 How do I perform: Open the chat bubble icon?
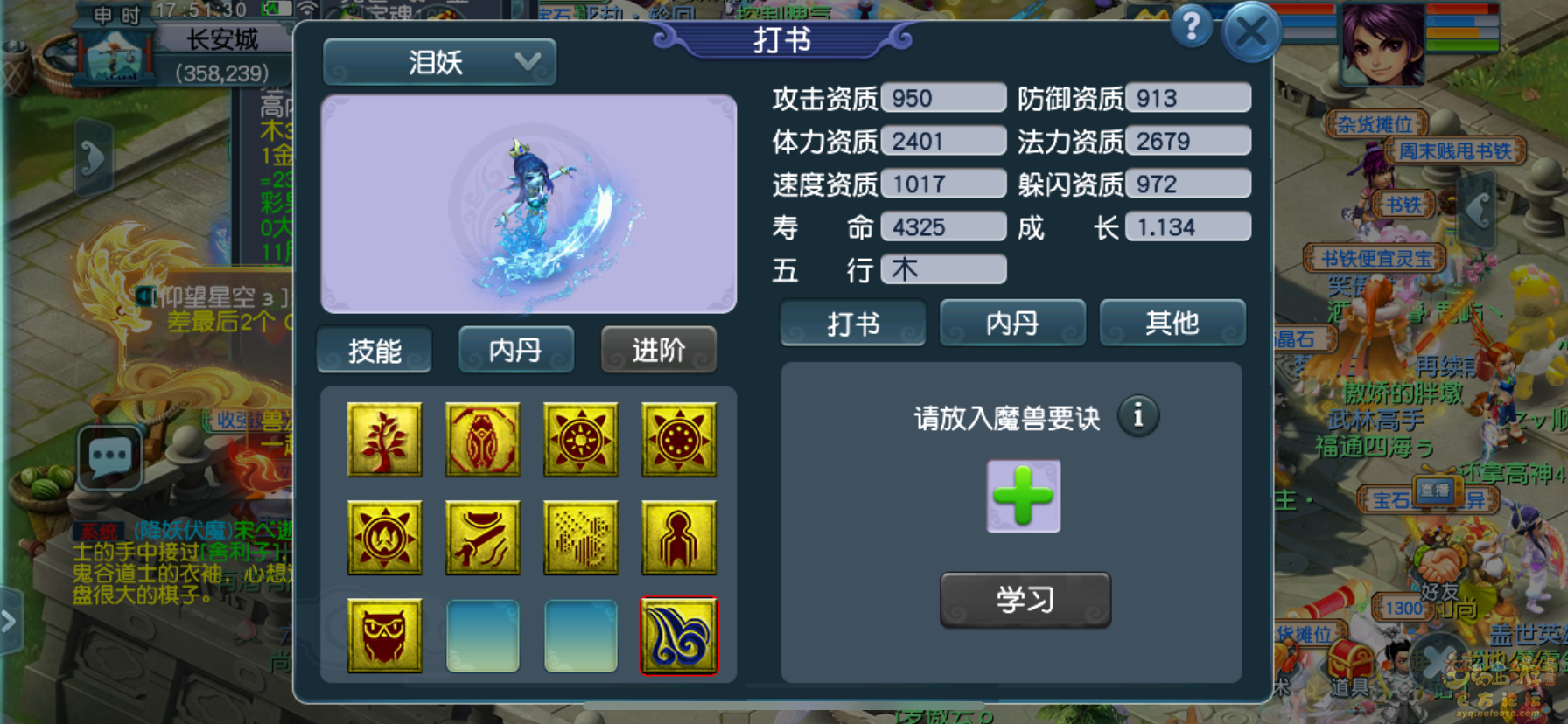coord(110,456)
